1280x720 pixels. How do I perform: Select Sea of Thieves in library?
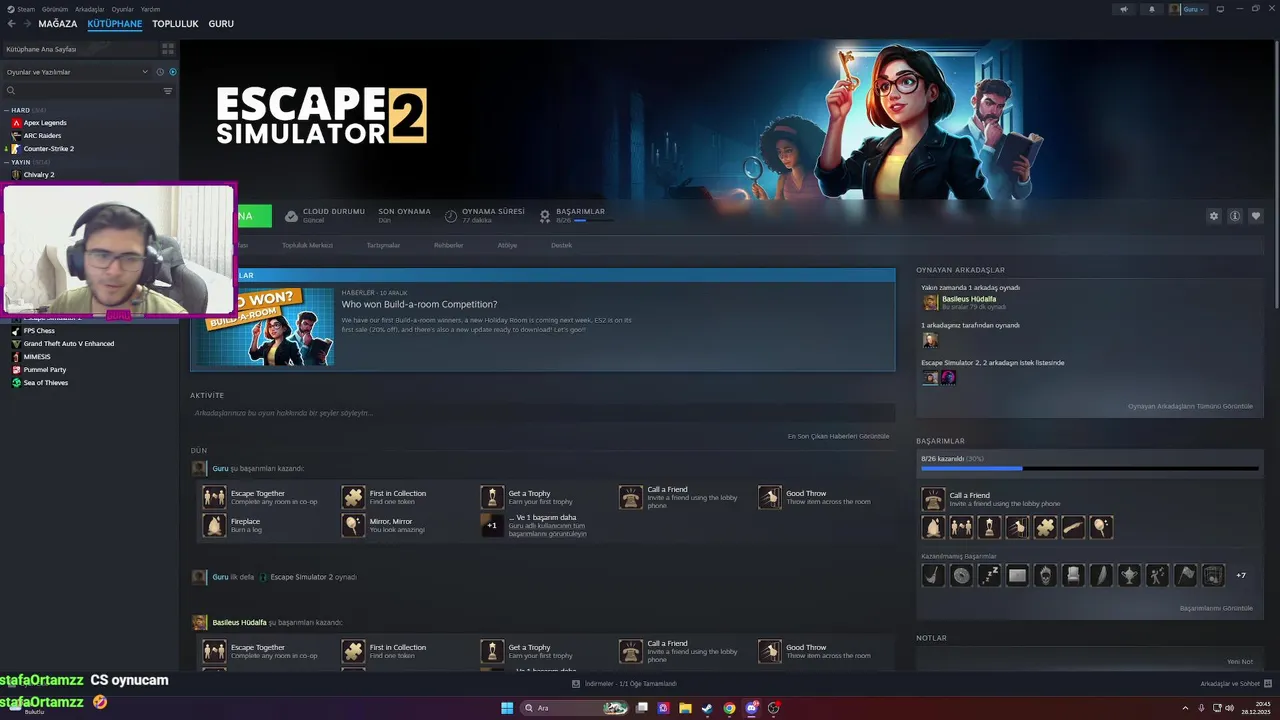coord(45,383)
